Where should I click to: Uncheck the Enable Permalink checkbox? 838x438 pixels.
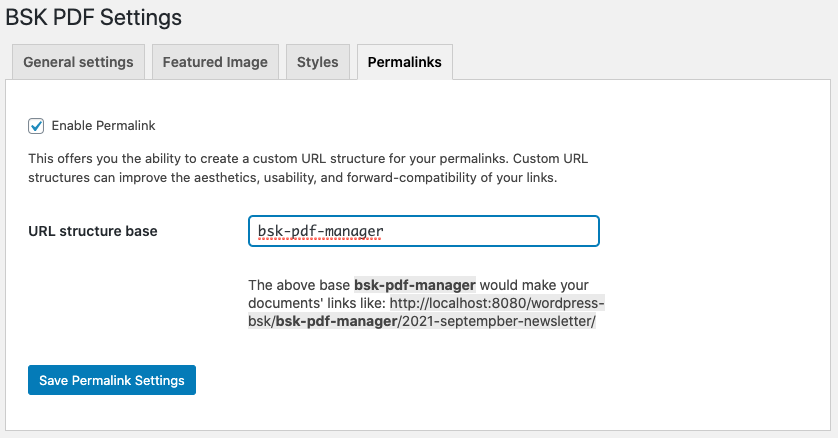[36, 126]
